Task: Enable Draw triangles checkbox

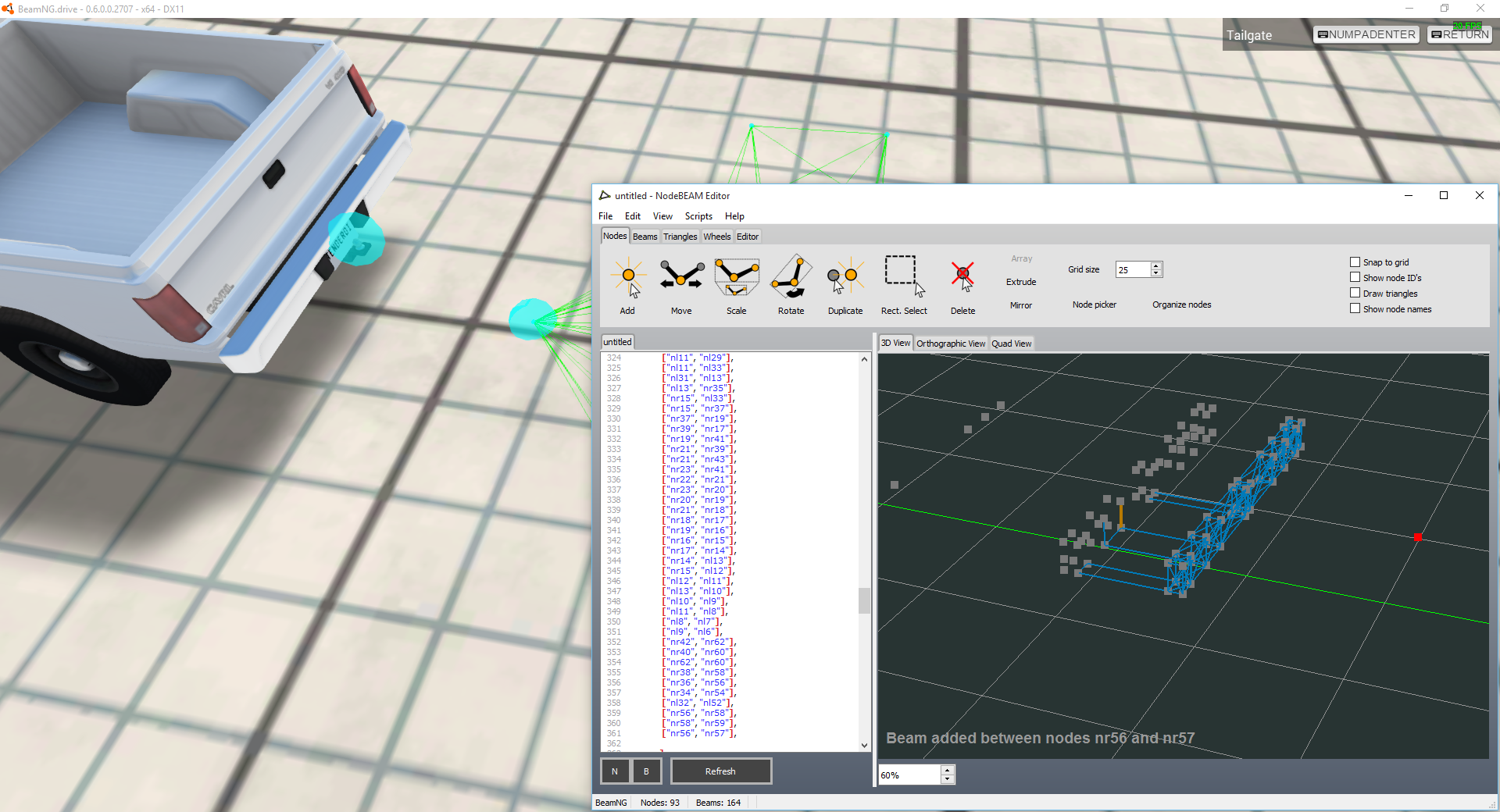Action: [x=1355, y=293]
